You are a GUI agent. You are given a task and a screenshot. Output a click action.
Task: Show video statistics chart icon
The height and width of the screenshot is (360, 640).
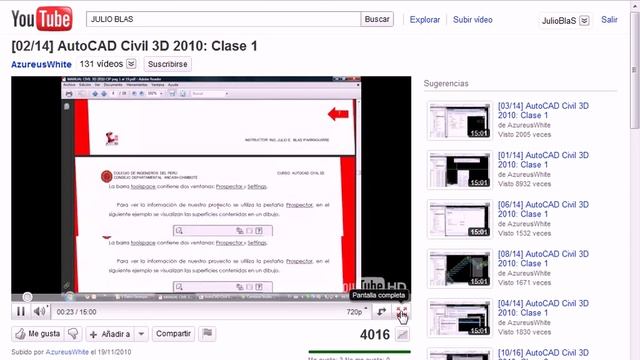pyautogui.click(x=402, y=335)
